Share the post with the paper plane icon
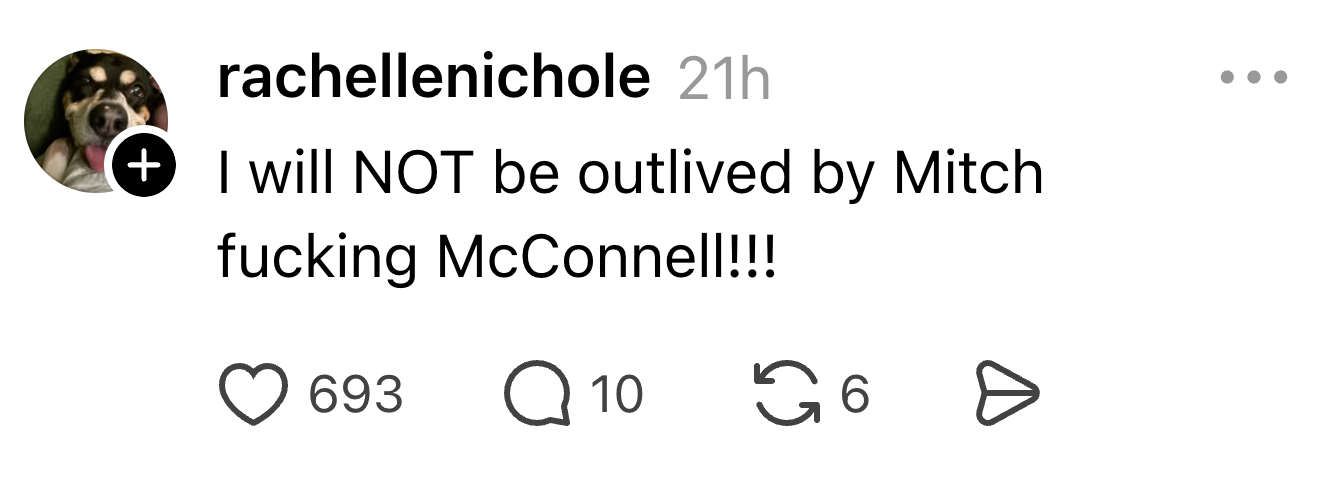 click(x=1007, y=395)
